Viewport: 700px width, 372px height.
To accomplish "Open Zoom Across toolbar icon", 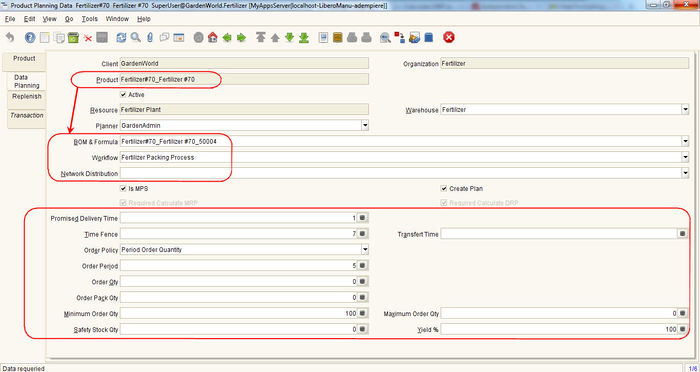I will [x=385, y=38].
